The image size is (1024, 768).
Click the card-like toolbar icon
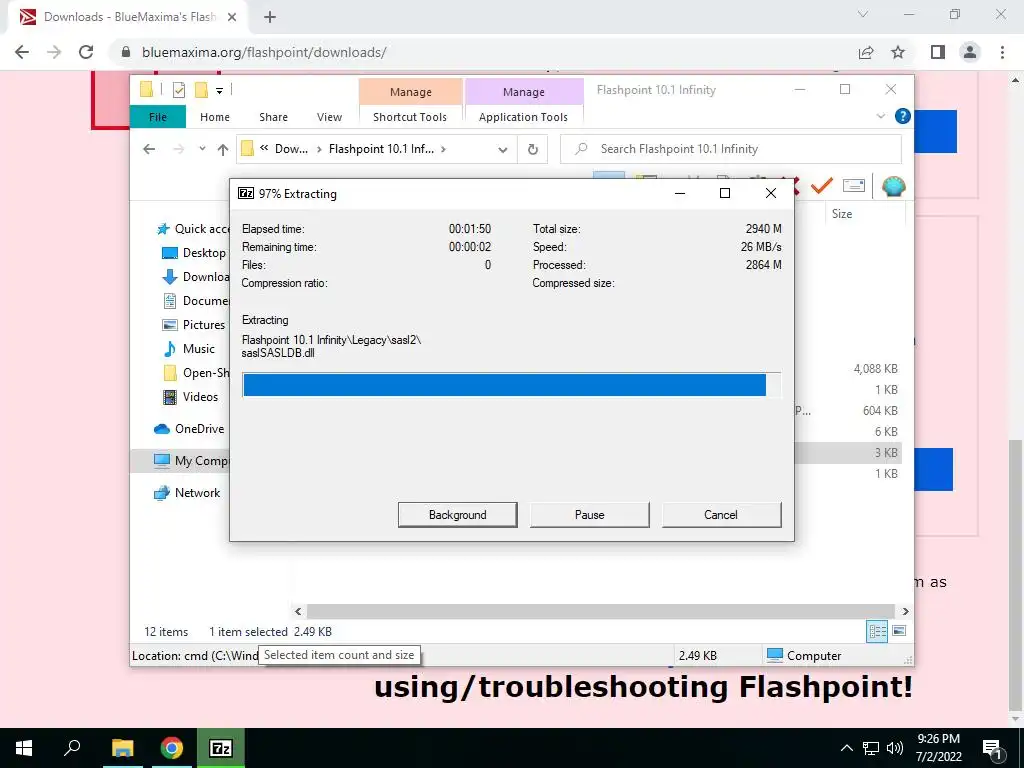tap(854, 186)
